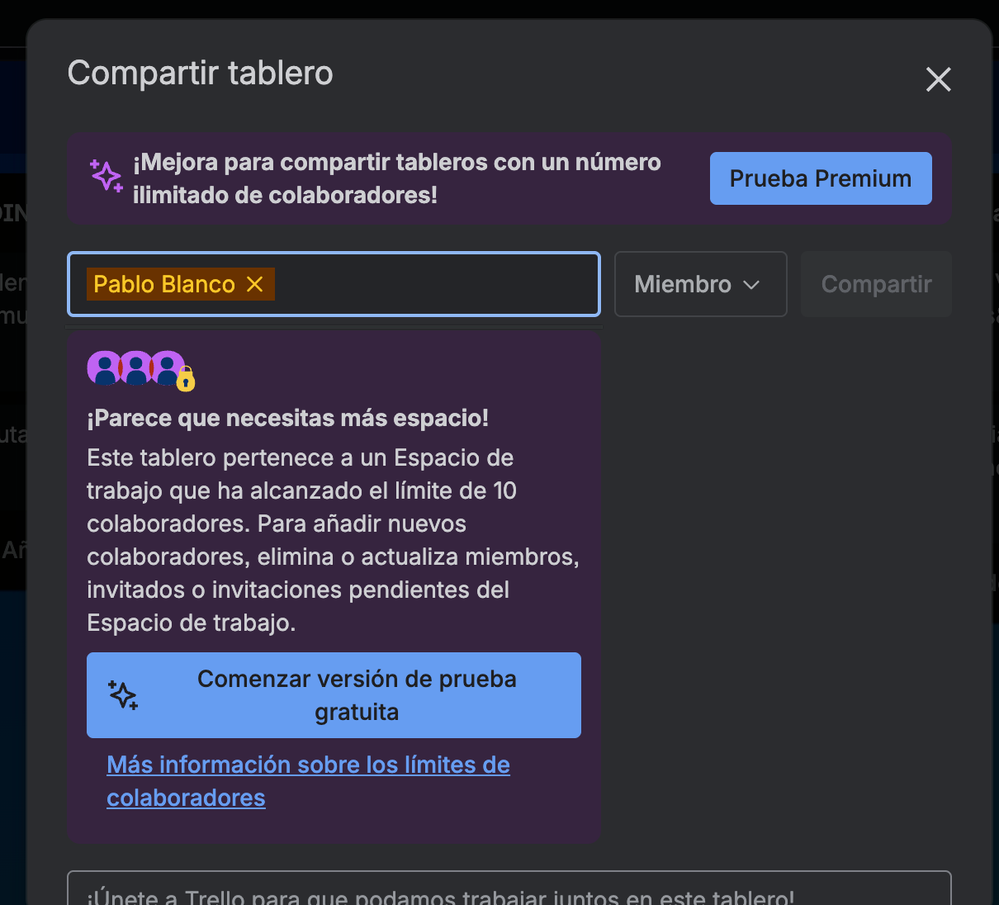This screenshot has width=999, height=905.
Task: Remove Pablo Blanco by clicking its X icon
Action: click(x=254, y=284)
